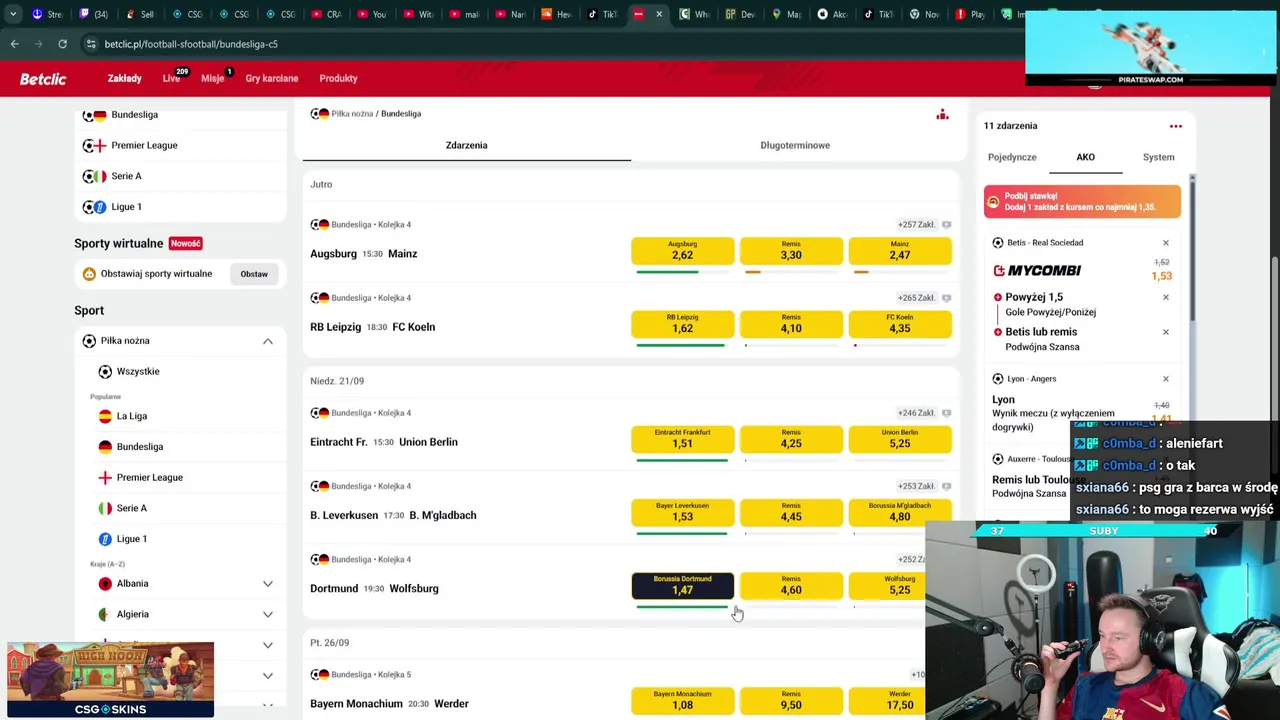Open Gry karciane menu

click(x=272, y=78)
